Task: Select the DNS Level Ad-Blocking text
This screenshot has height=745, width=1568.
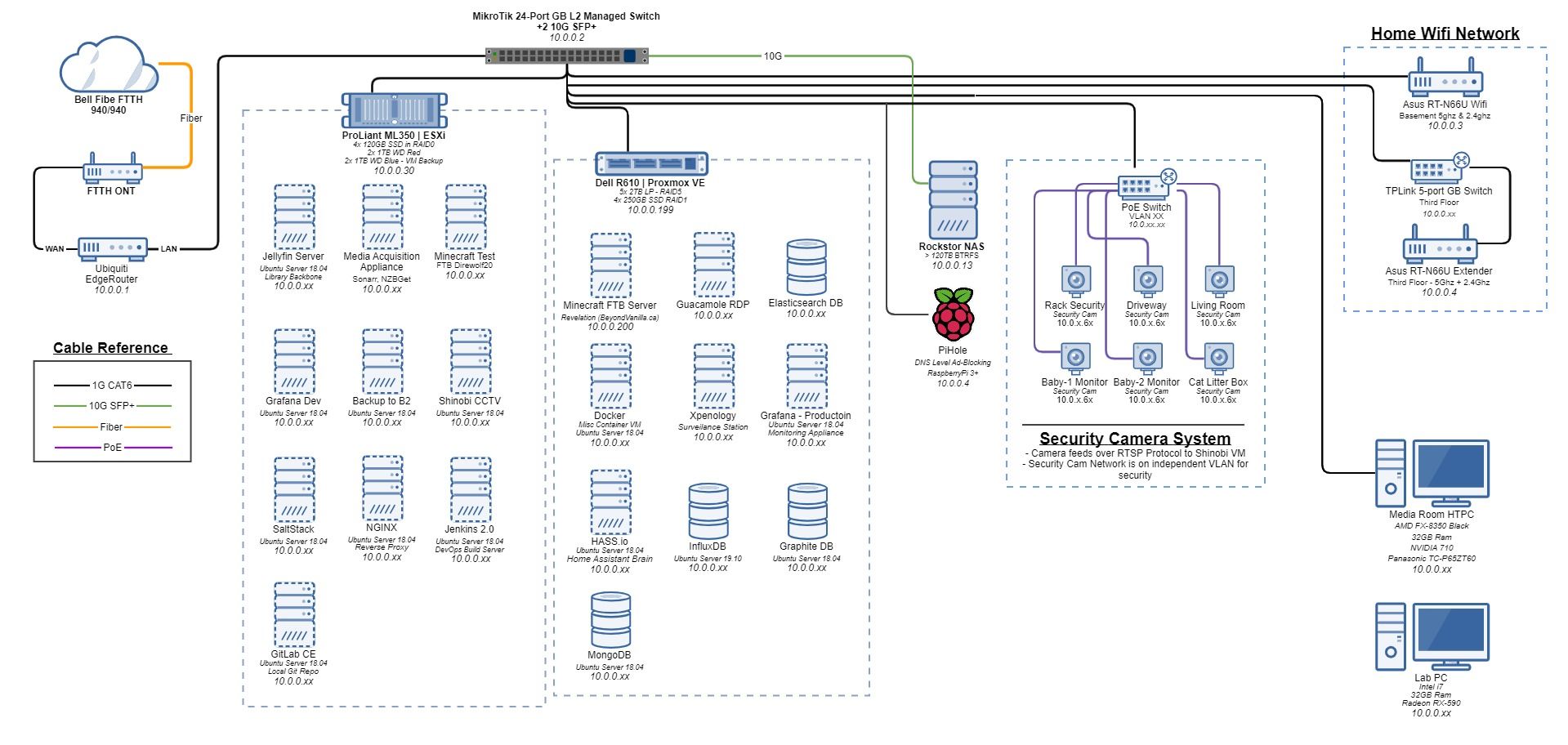Action: (x=953, y=363)
